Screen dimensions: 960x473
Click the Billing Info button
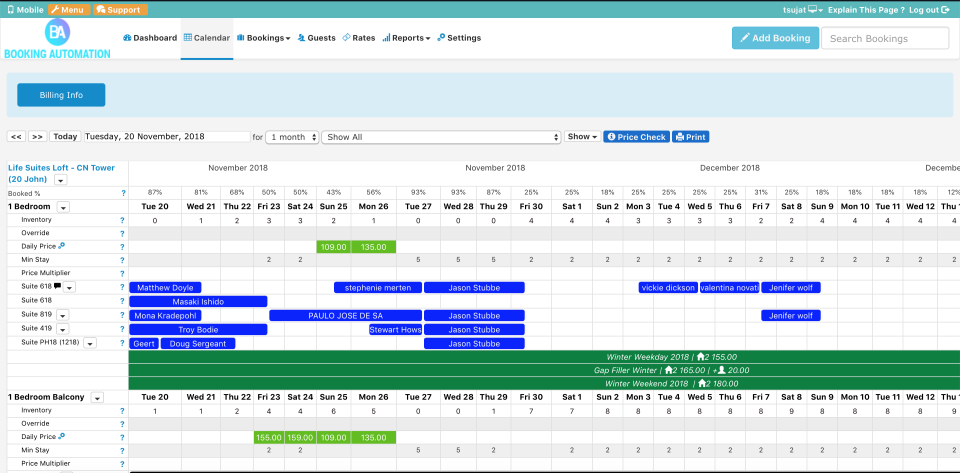click(61, 95)
